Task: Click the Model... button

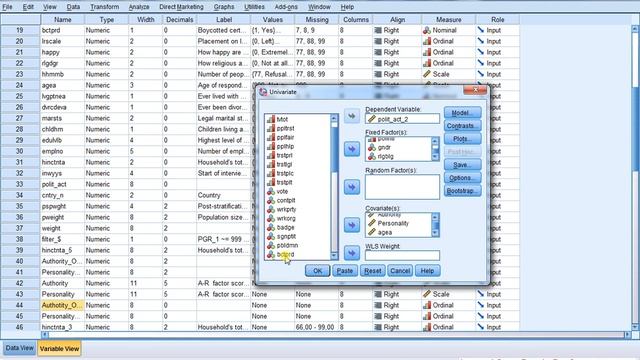Action: coord(462,113)
